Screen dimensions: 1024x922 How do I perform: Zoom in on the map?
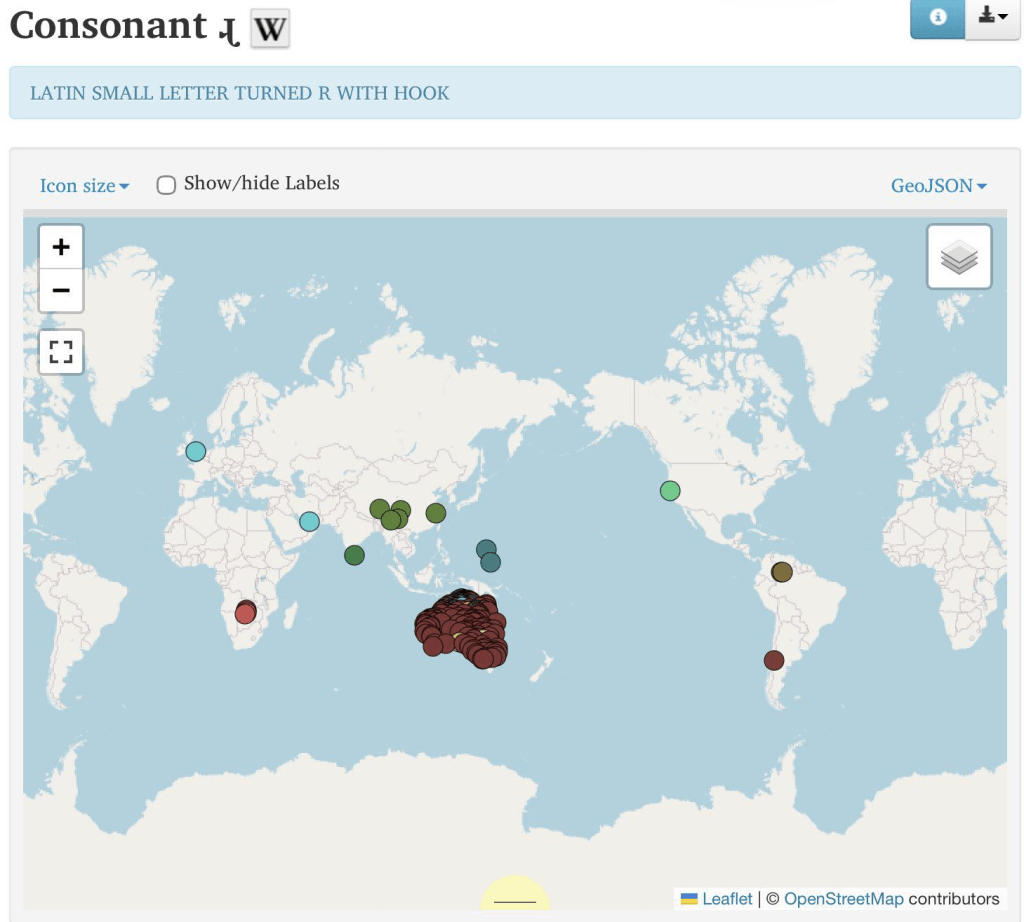[x=61, y=246]
